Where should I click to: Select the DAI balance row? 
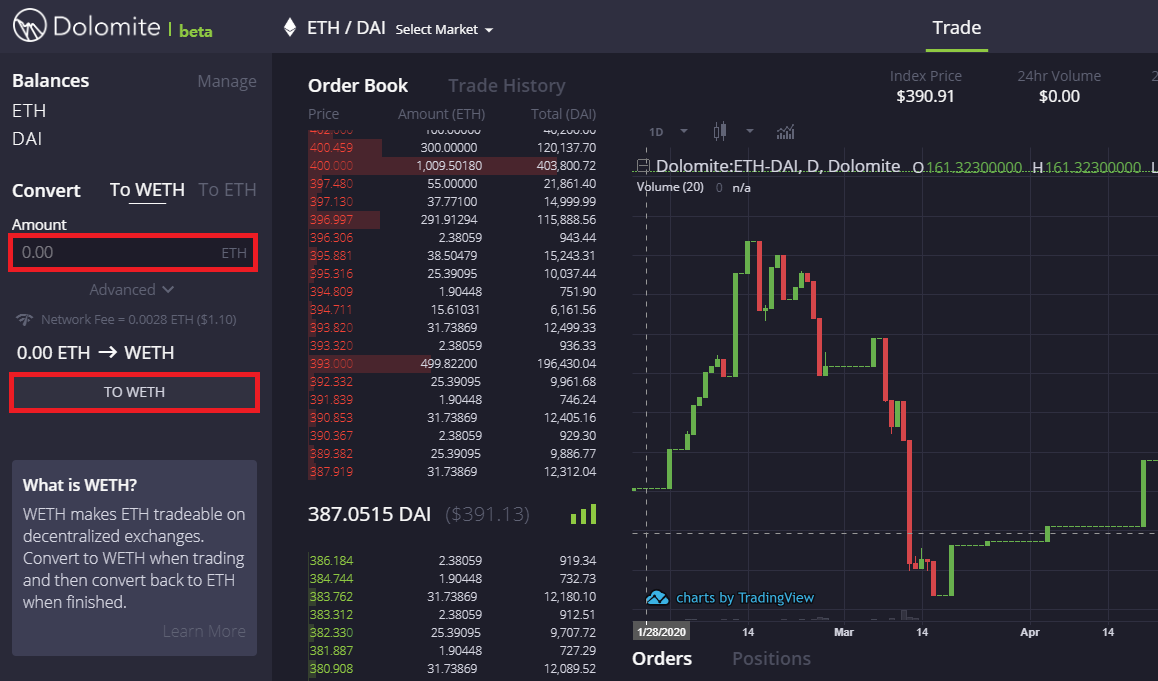pyautogui.click(x=27, y=139)
